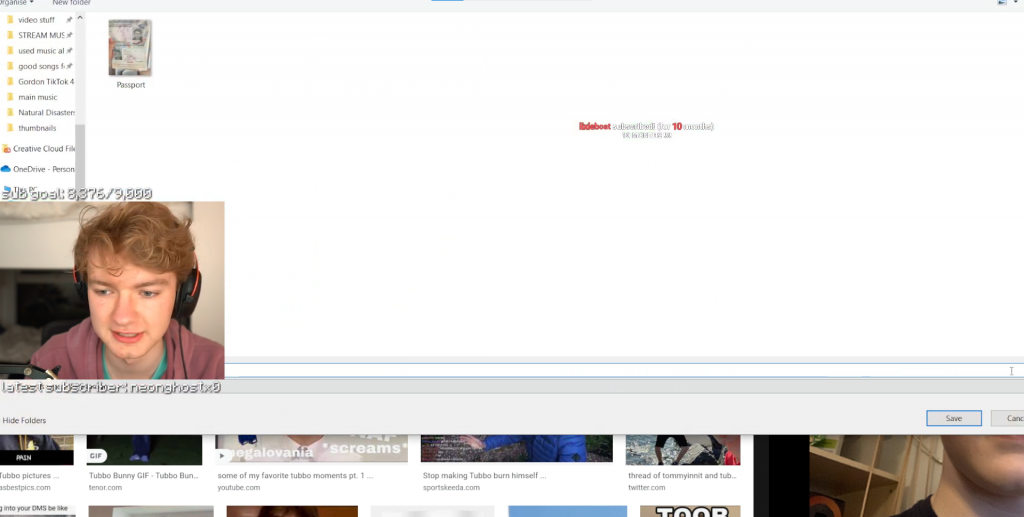Click Hide Folders in the dialog
The height and width of the screenshot is (517, 1024).
24,420
